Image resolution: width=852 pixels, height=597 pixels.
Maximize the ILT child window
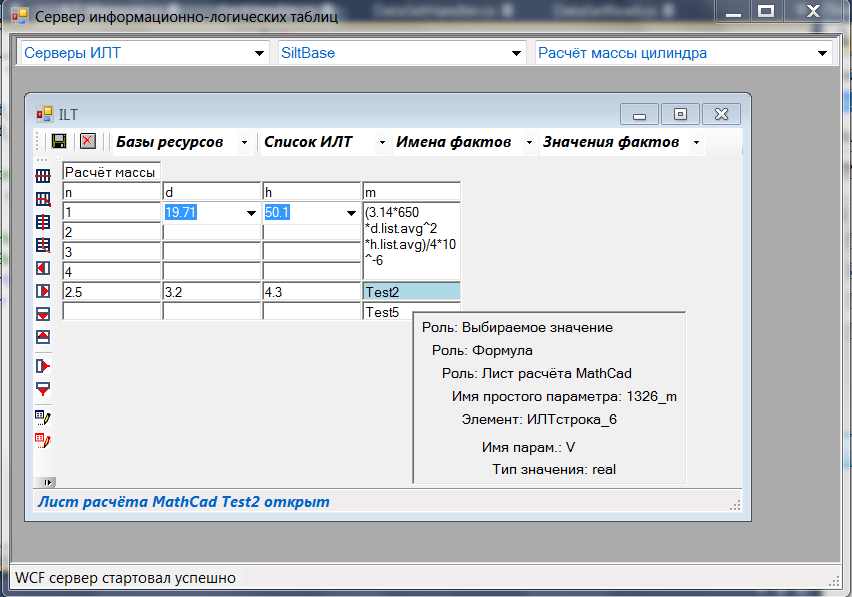pyautogui.click(x=680, y=115)
